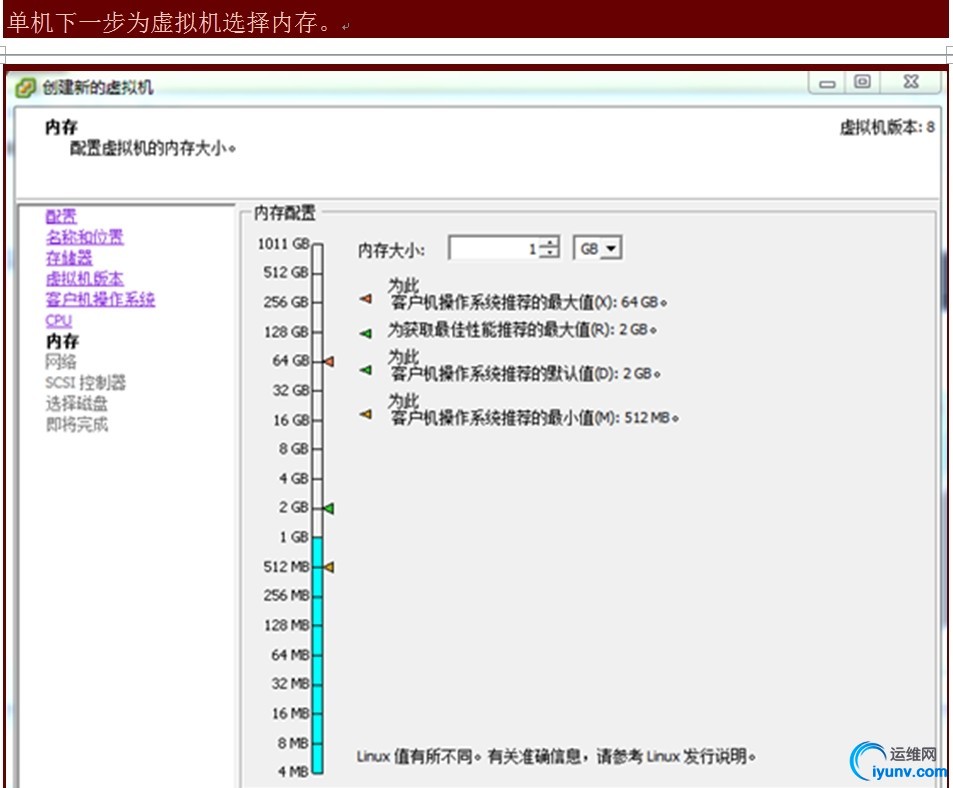Screen dimensions: 953x788
Task: Open the 存储器 step link
Action: (69, 258)
